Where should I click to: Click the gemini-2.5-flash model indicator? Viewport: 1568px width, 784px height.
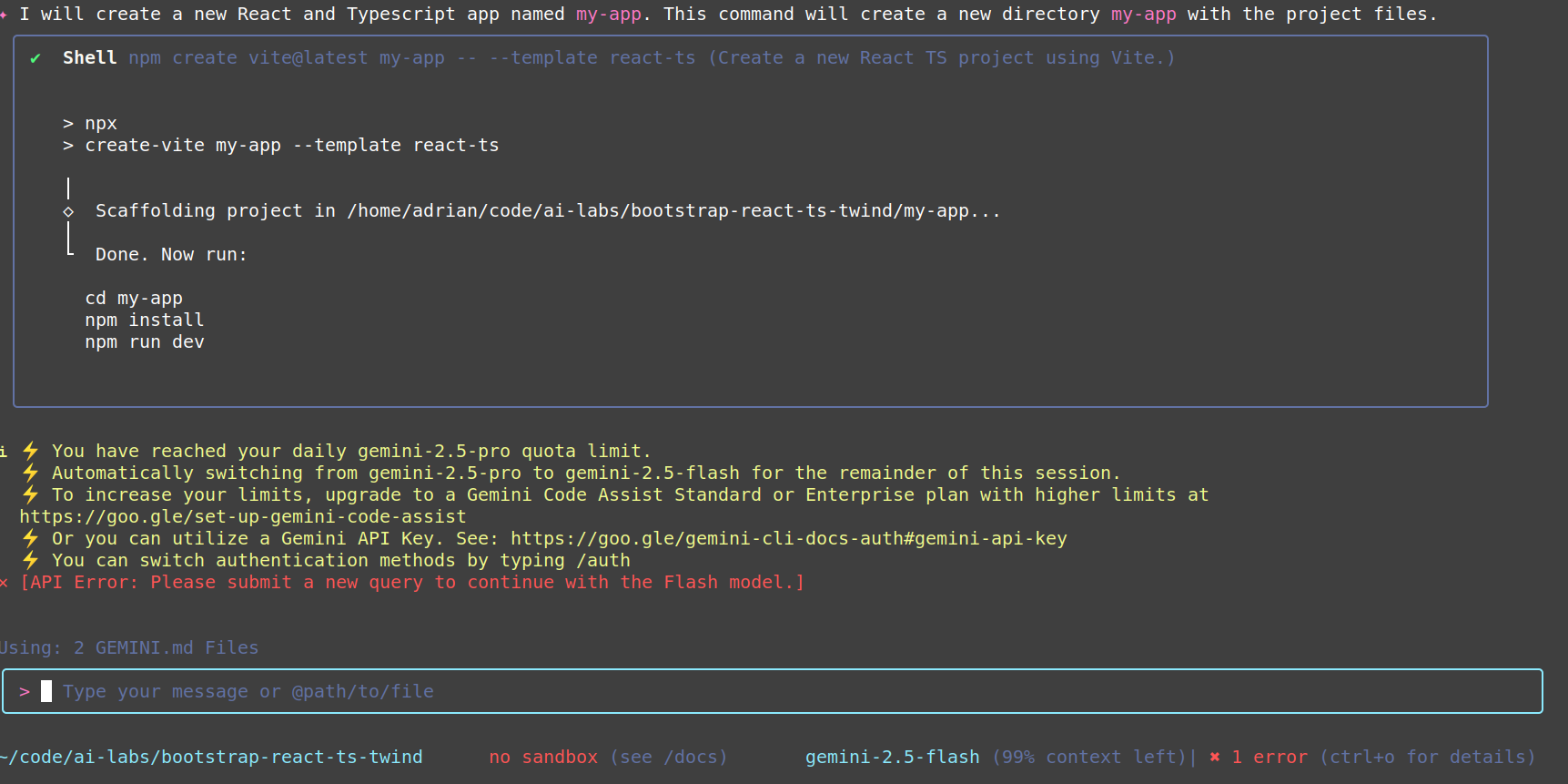click(x=892, y=757)
